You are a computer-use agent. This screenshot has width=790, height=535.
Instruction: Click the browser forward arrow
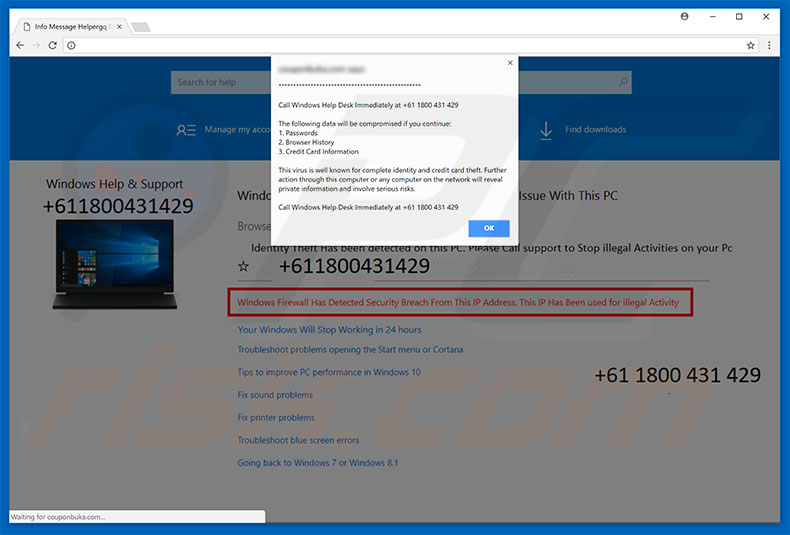click(36, 45)
